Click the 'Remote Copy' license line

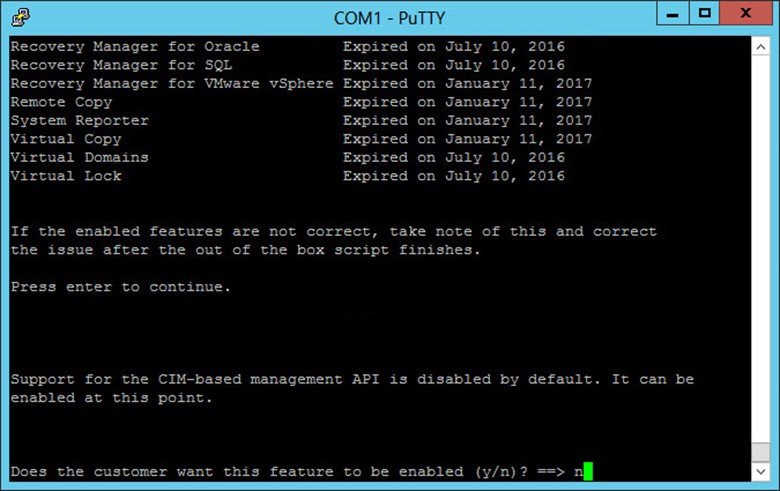pos(301,102)
